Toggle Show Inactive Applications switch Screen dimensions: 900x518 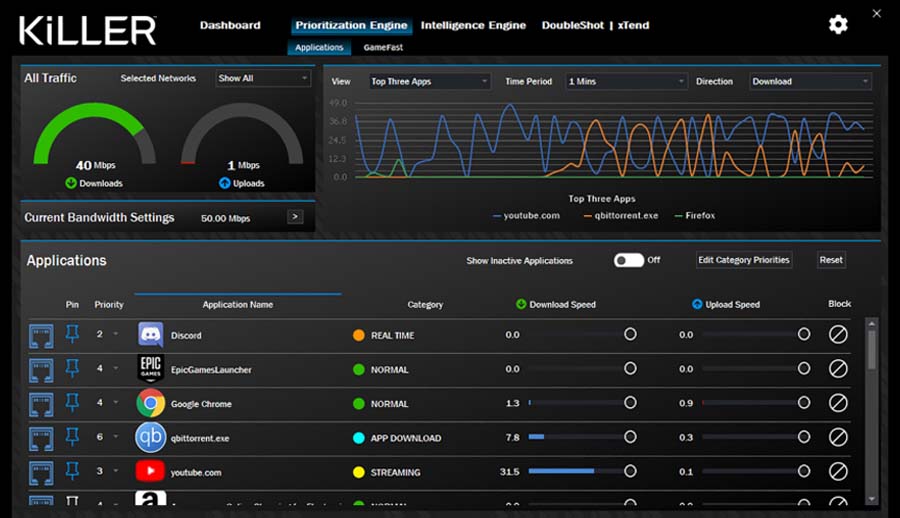click(629, 260)
